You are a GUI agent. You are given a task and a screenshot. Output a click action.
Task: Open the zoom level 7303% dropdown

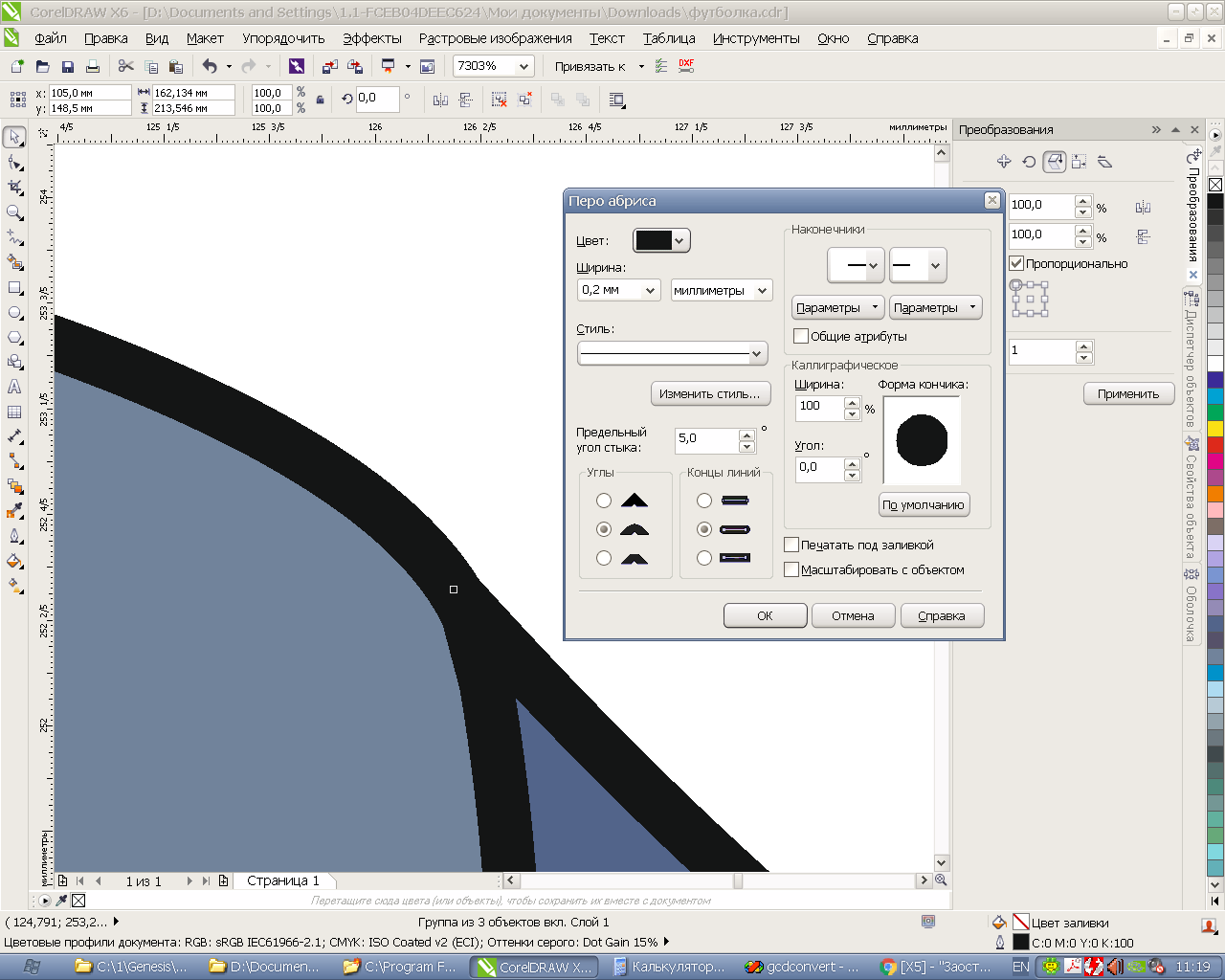(x=523, y=66)
